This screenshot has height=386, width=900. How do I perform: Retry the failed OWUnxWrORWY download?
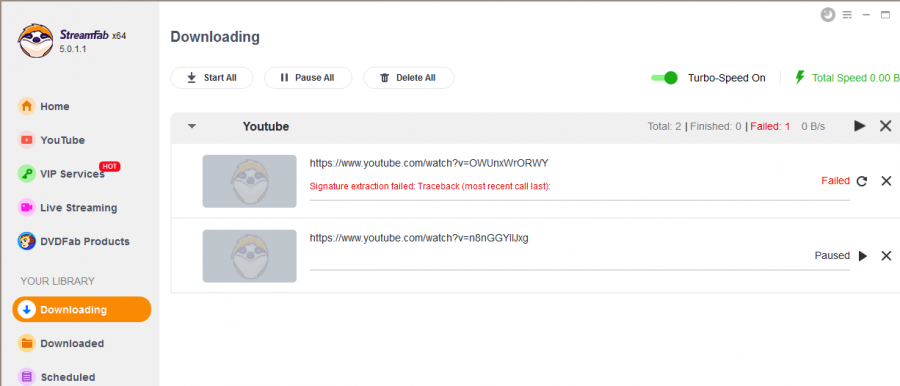click(862, 181)
